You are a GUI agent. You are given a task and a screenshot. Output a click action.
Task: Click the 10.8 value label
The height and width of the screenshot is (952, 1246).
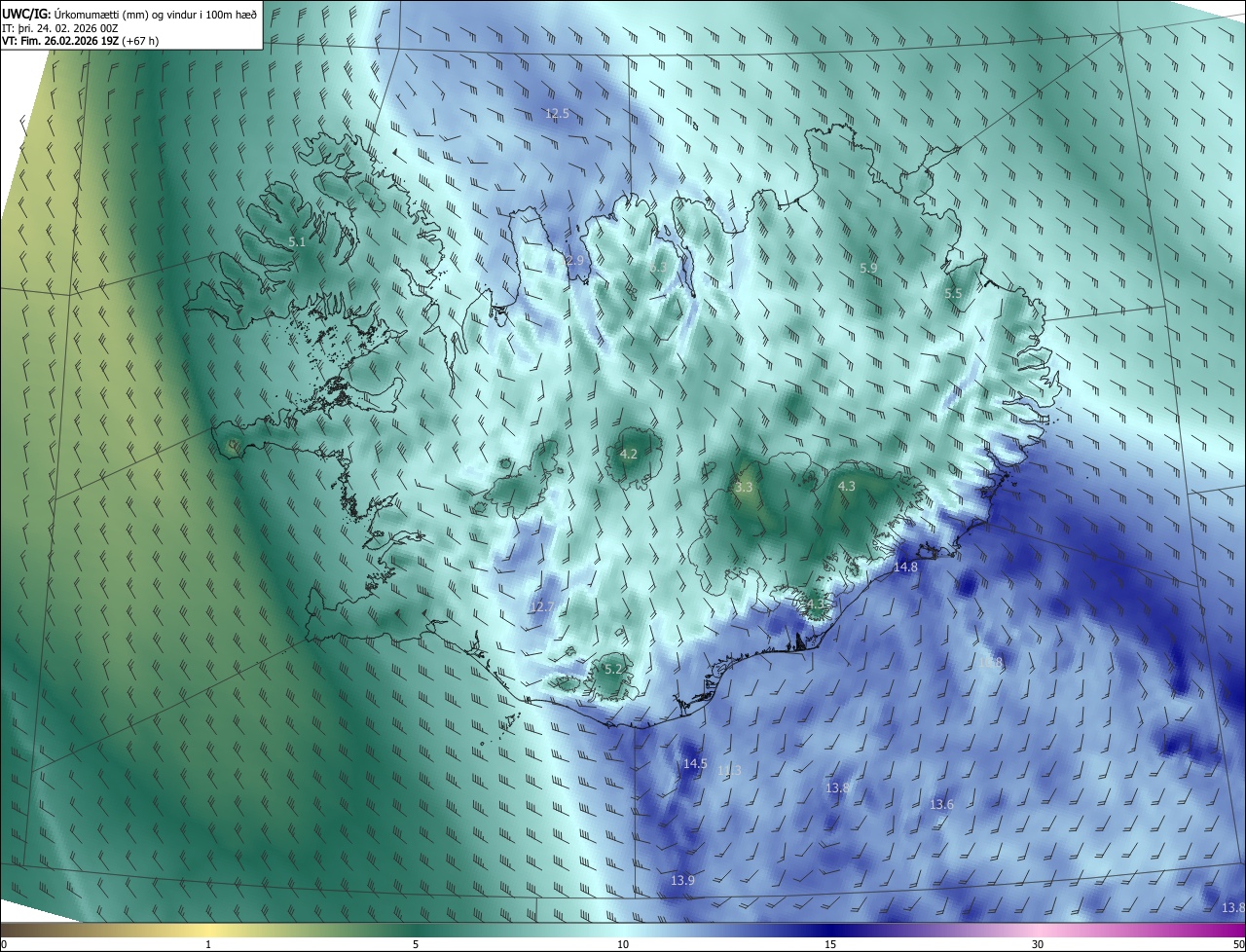click(990, 663)
